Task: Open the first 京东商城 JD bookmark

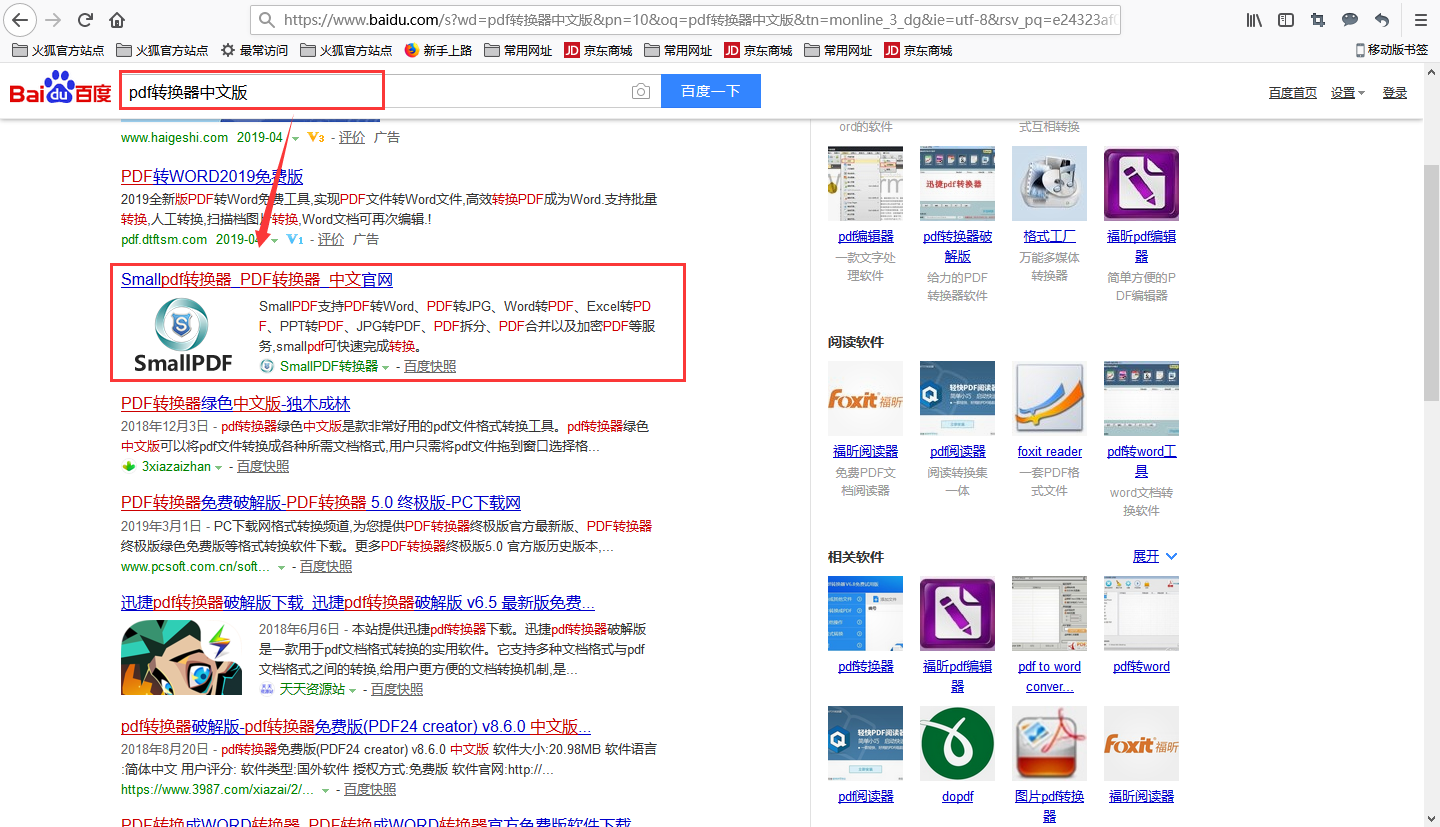Action: pyautogui.click(x=598, y=50)
